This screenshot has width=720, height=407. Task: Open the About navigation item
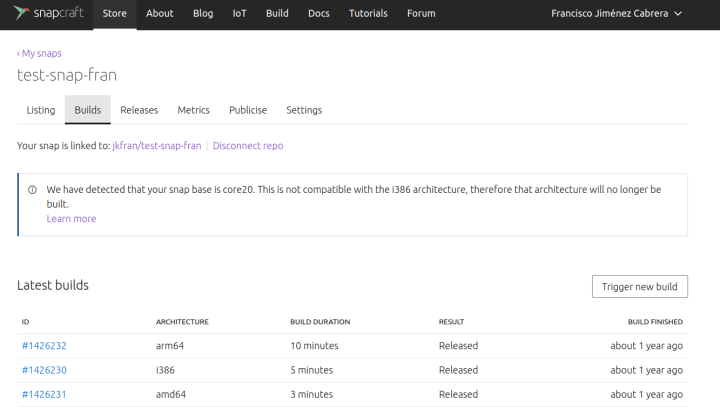(160, 14)
